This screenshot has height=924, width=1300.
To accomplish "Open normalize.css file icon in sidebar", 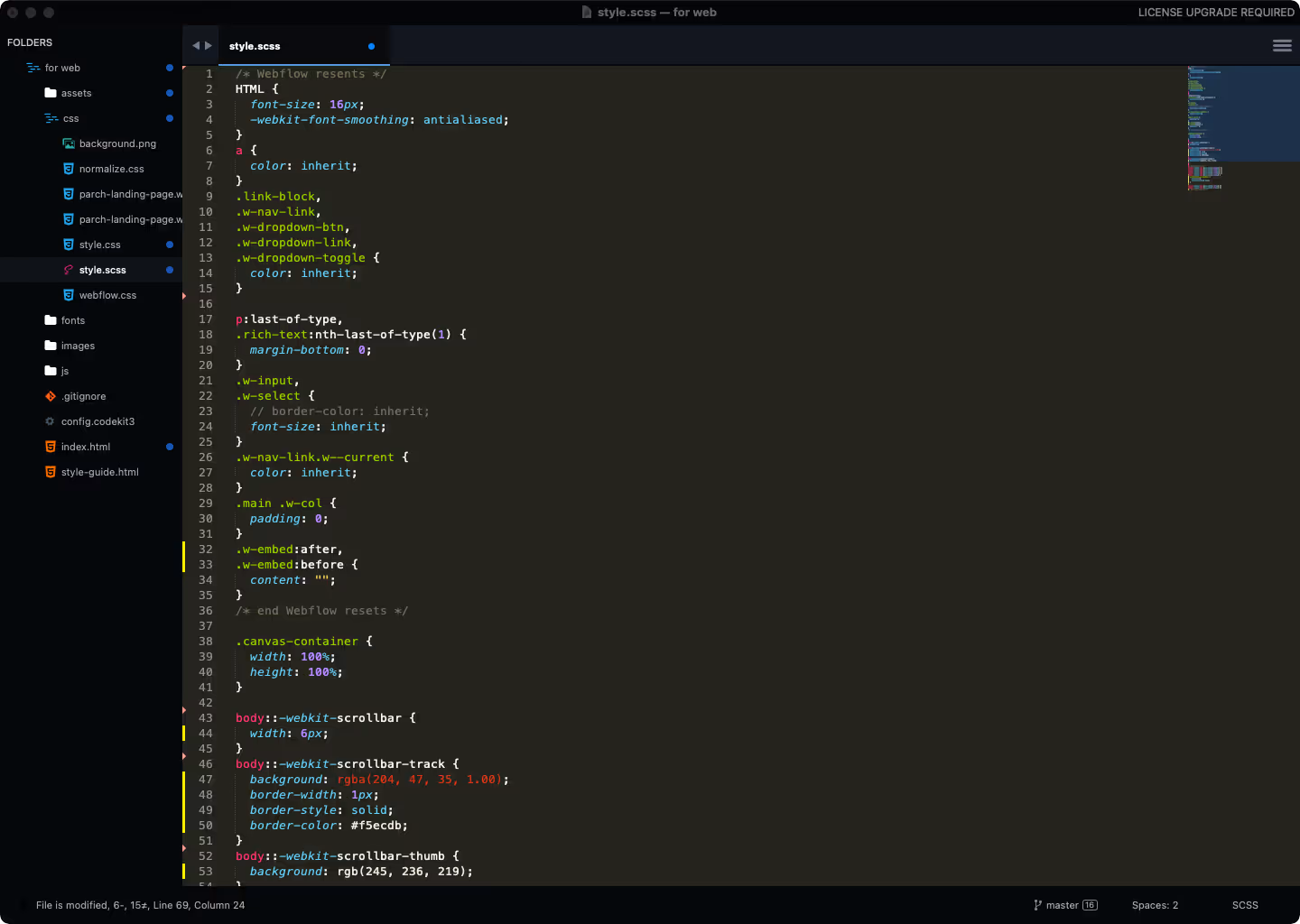I will 69,169.
